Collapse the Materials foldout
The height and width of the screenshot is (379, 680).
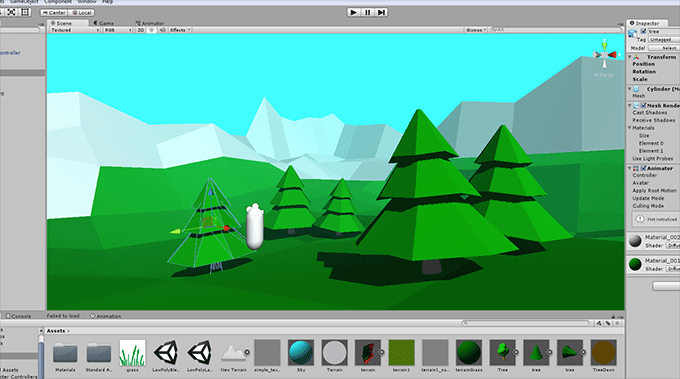(630, 128)
